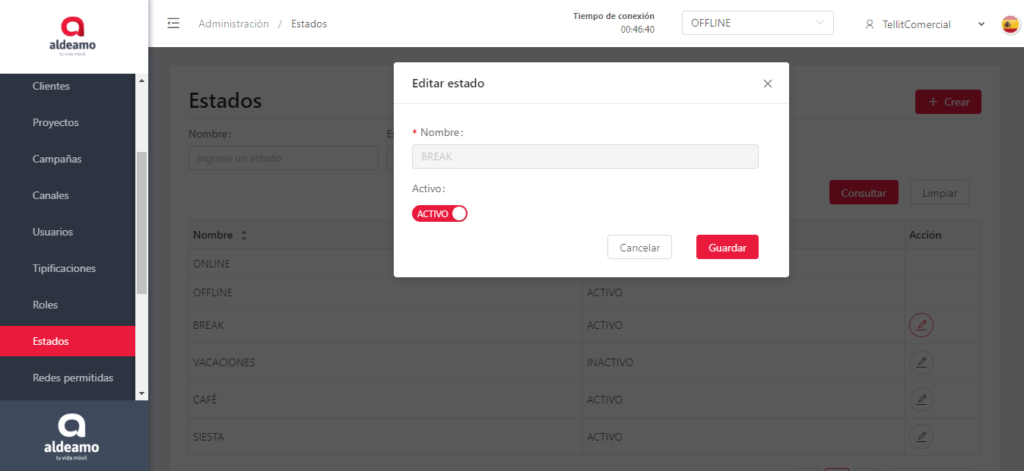Click the edit pencil icon for VACACIONES

coord(921,362)
